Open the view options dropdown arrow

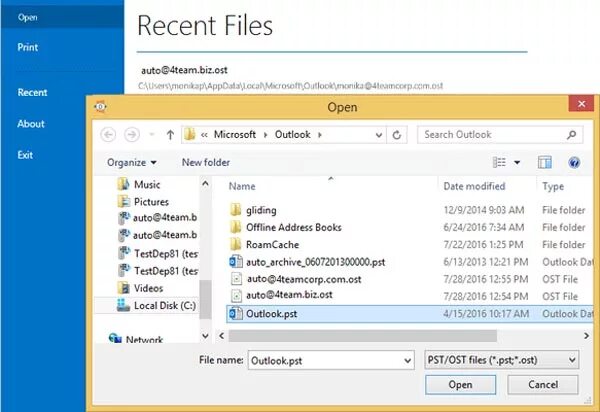click(x=517, y=163)
